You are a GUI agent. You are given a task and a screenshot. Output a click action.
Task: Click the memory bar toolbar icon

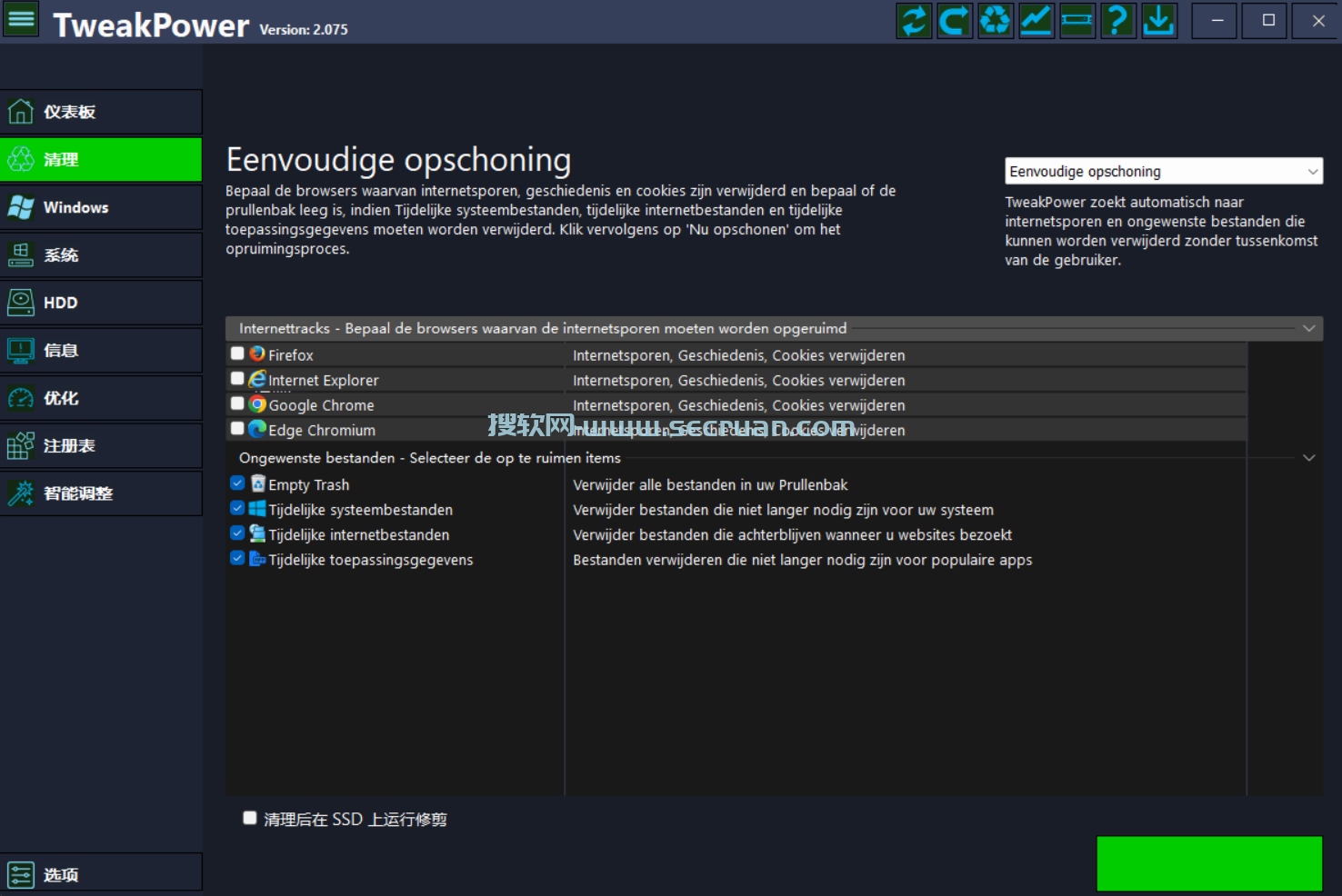coord(1077,20)
